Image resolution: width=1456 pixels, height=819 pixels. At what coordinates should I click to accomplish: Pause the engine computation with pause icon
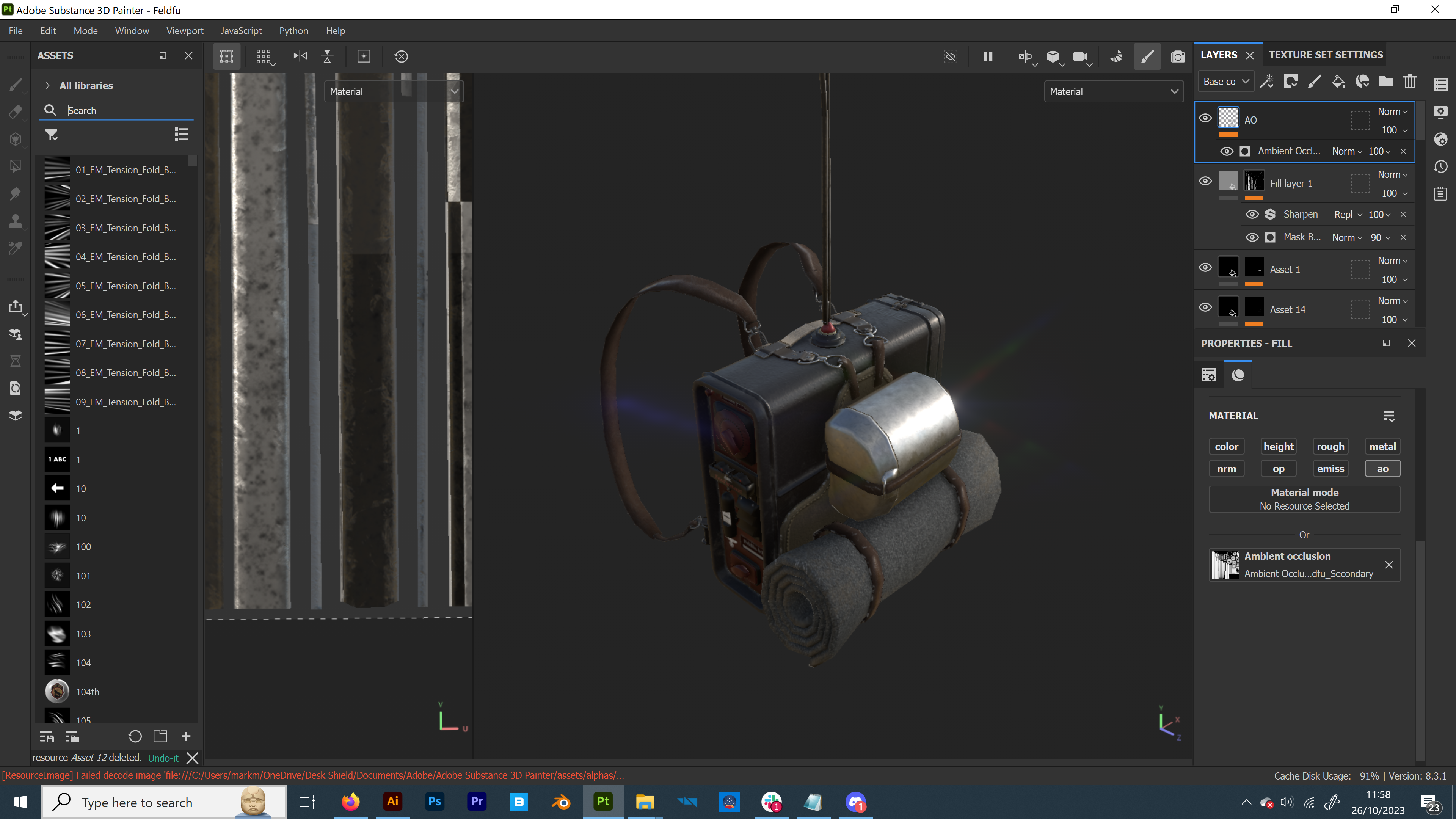[987, 56]
